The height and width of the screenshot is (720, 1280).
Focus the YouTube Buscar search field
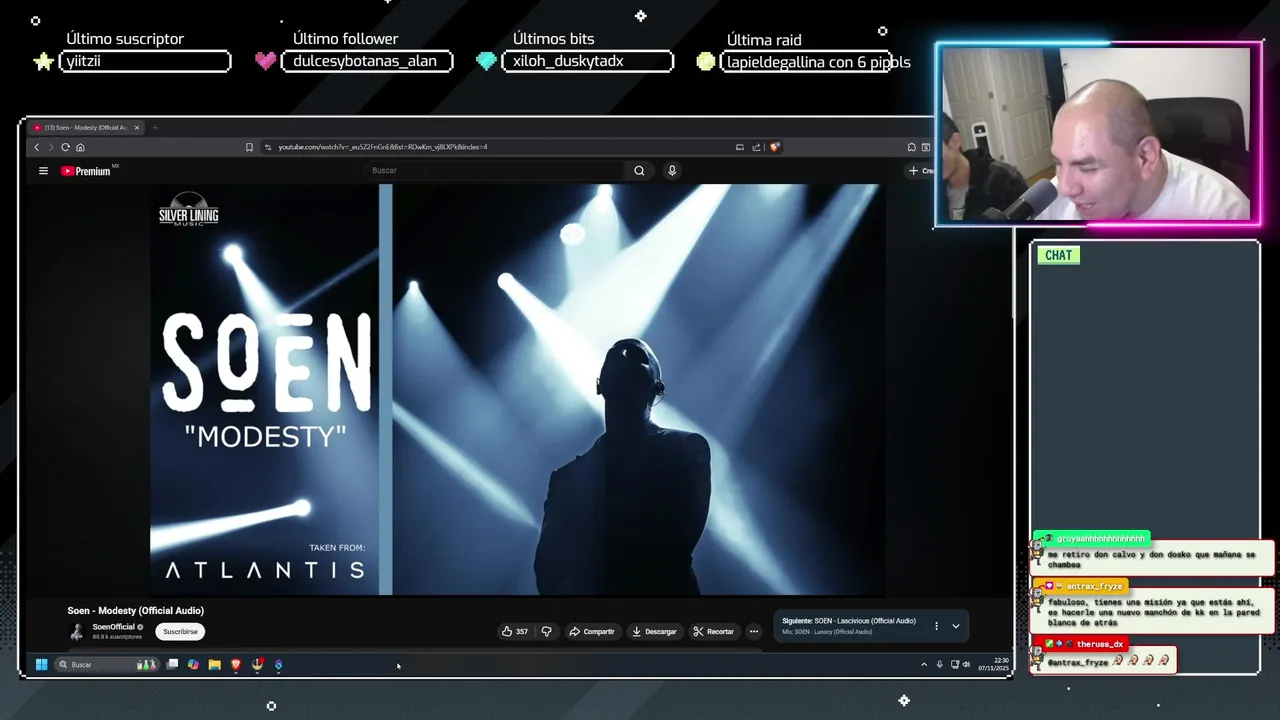click(495, 171)
